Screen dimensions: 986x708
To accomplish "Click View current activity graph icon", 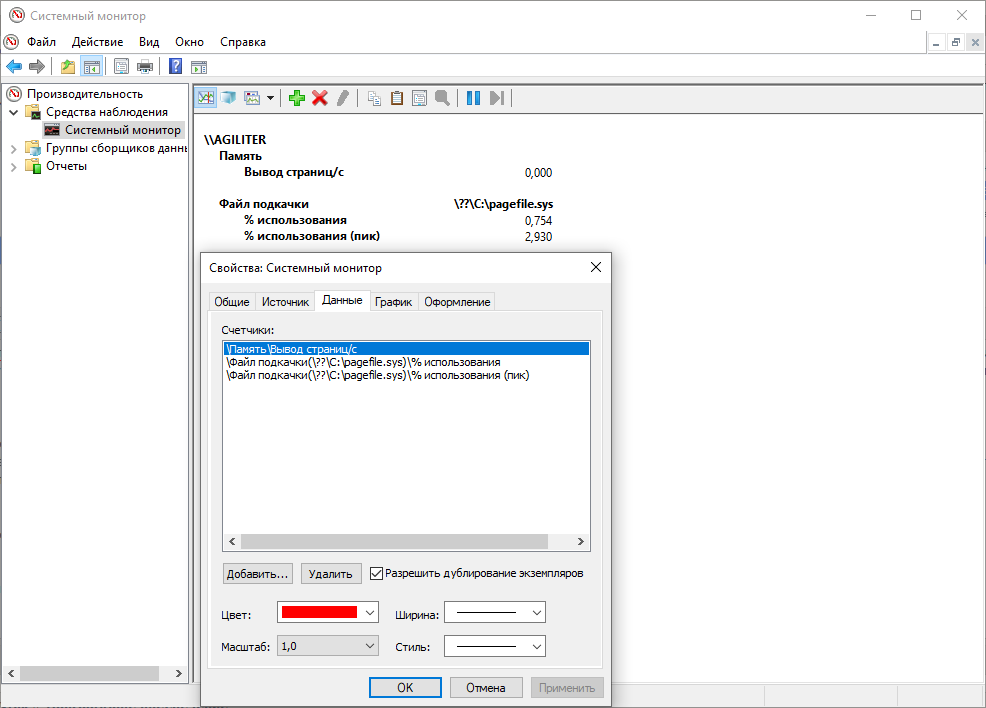I will click(206, 98).
